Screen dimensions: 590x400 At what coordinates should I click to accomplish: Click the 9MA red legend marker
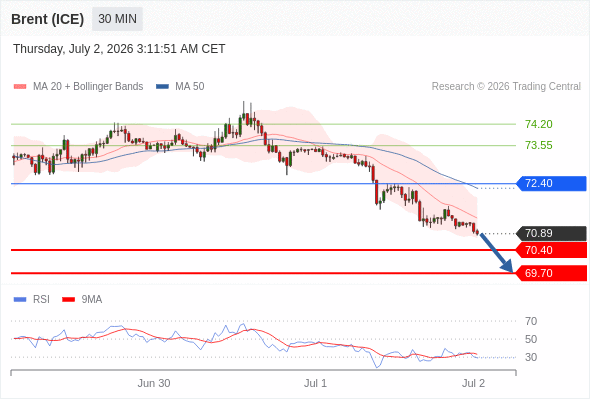click(68, 300)
